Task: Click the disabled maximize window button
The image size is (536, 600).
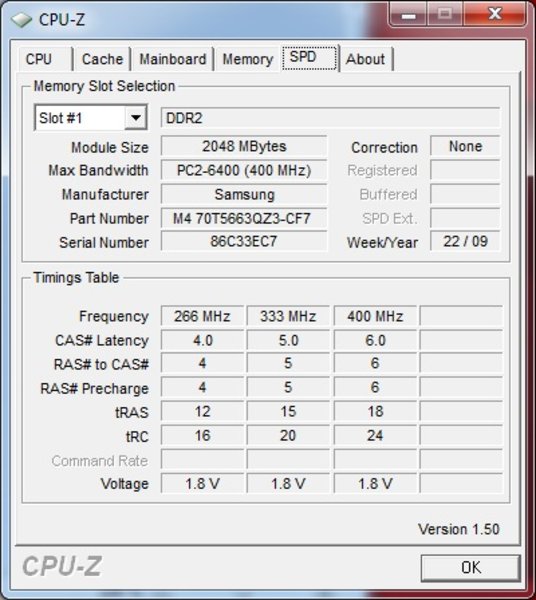Action: tap(445, 15)
